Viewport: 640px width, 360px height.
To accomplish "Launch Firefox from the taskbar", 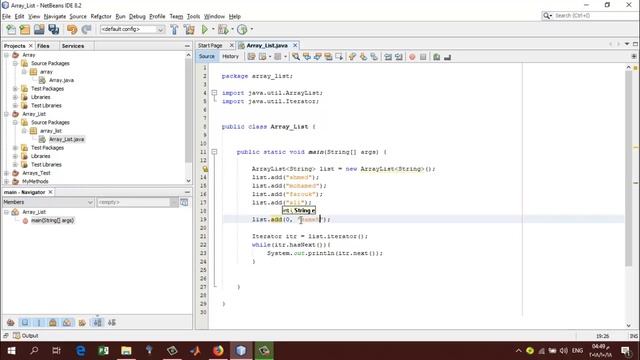I will [218, 351].
